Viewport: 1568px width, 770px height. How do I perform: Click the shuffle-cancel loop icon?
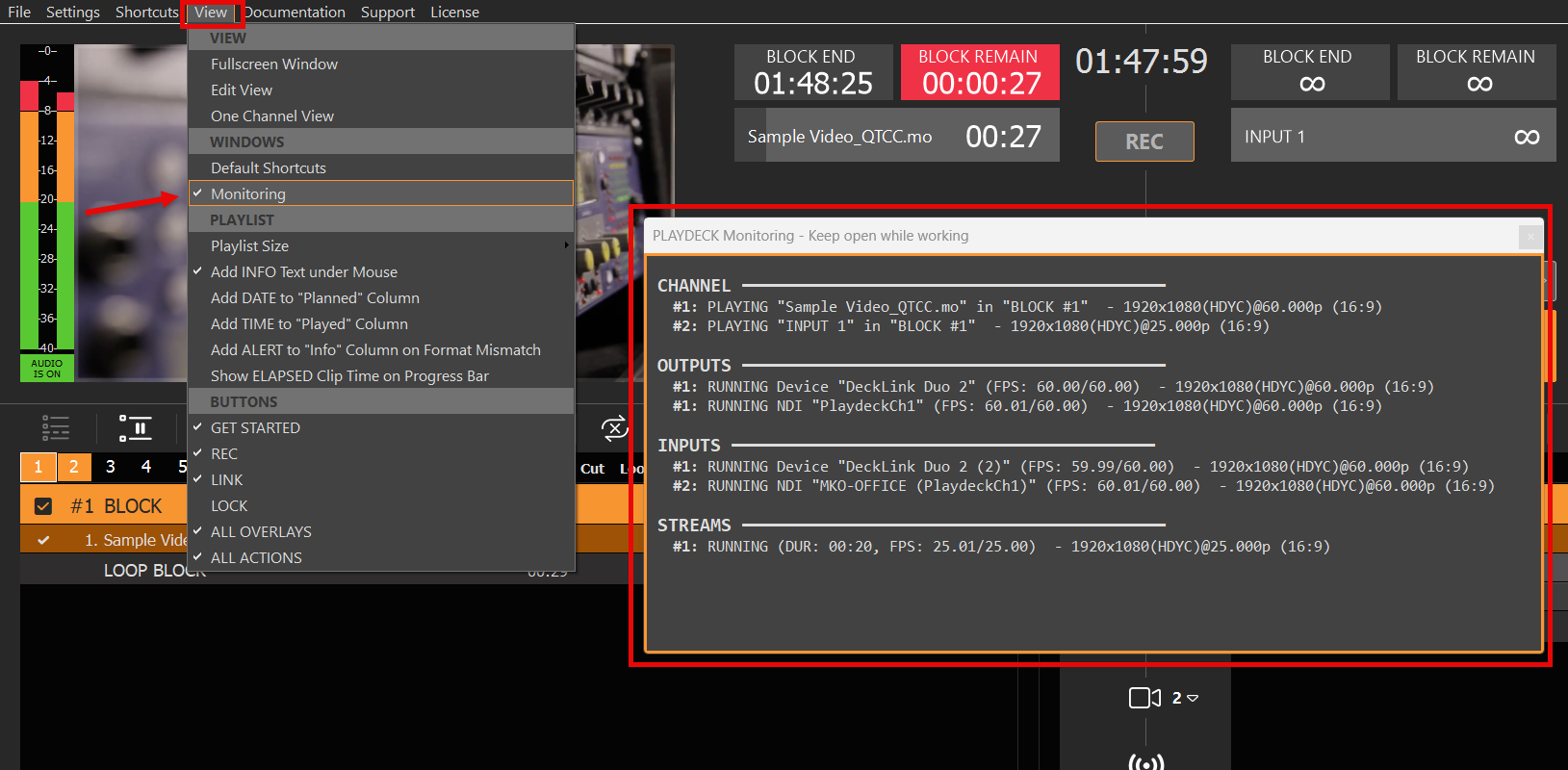614,427
